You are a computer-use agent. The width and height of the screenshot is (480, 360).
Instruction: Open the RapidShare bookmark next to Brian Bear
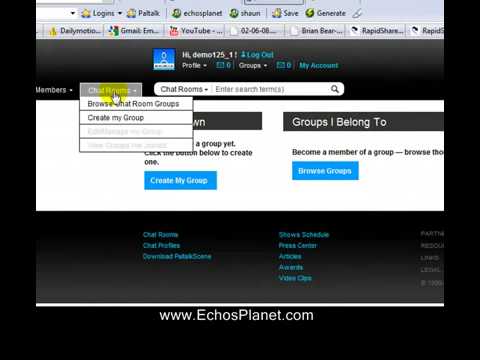378,31
